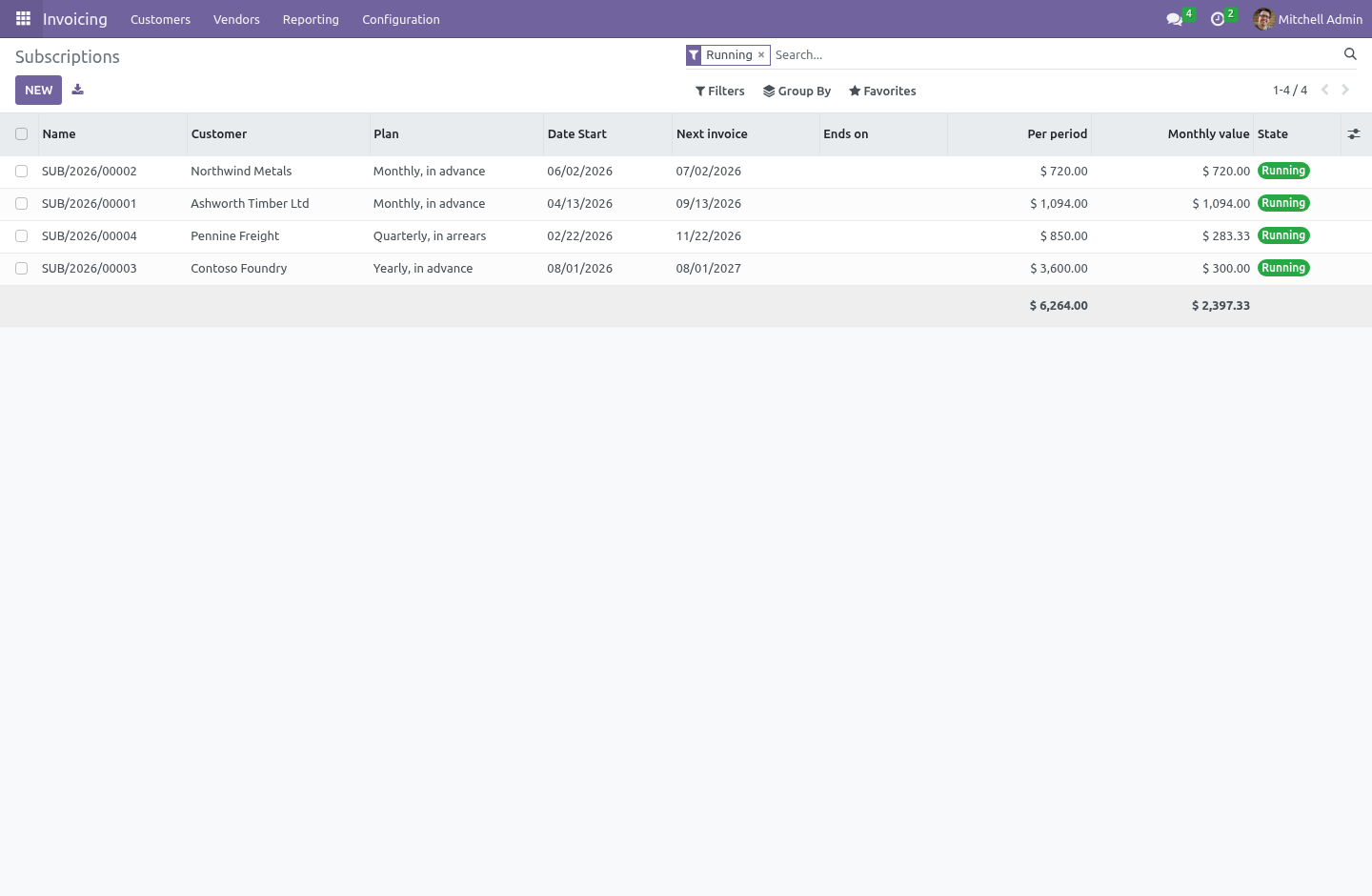The height and width of the screenshot is (896, 1372).
Task: Open the Reporting menu
Action: (x=311, y=19)
